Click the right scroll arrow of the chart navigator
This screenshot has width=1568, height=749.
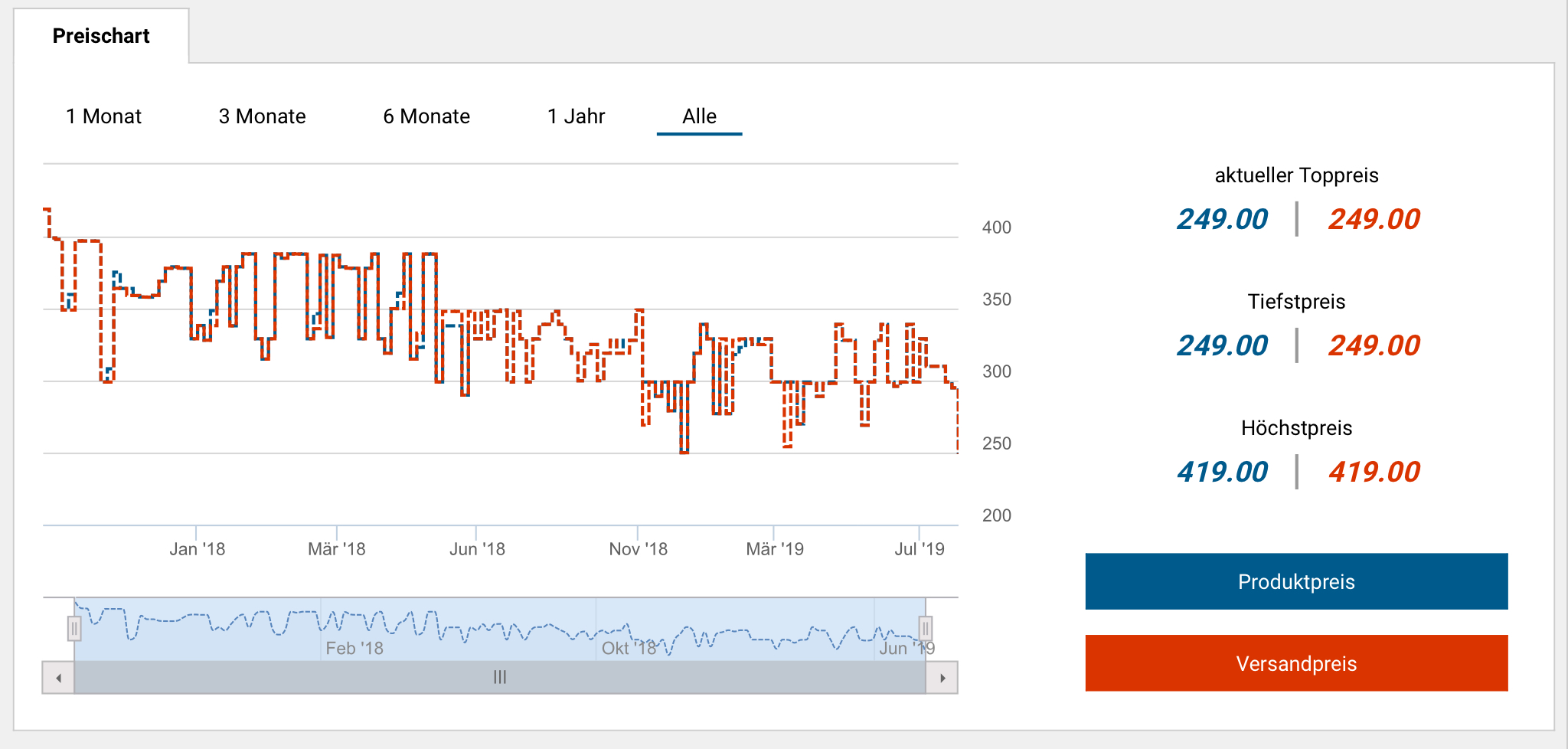(x=942, y=678)
